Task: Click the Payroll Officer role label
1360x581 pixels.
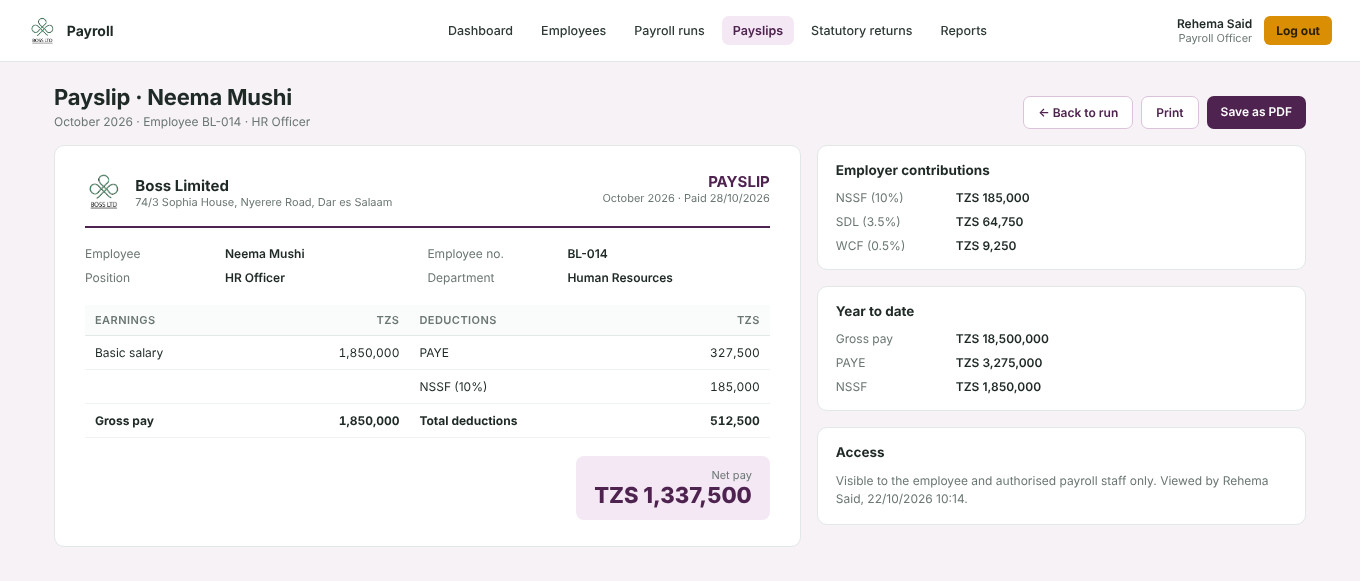Action: [1215, 39]
